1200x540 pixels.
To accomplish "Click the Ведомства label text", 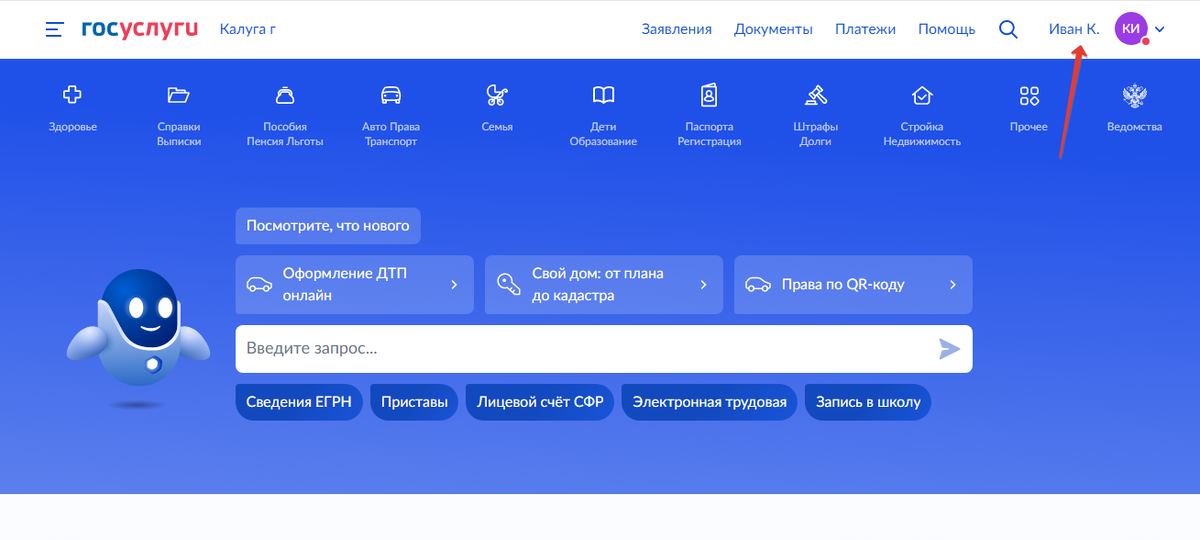I will (1135, 127).
